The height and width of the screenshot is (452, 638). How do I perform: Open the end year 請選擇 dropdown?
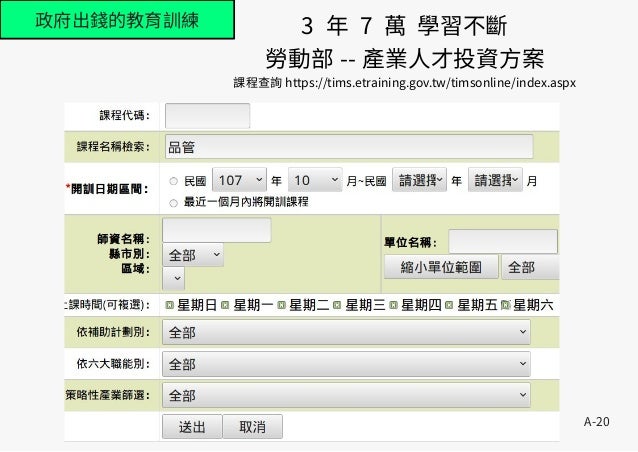pyautogui.click(x=419, y=179)
